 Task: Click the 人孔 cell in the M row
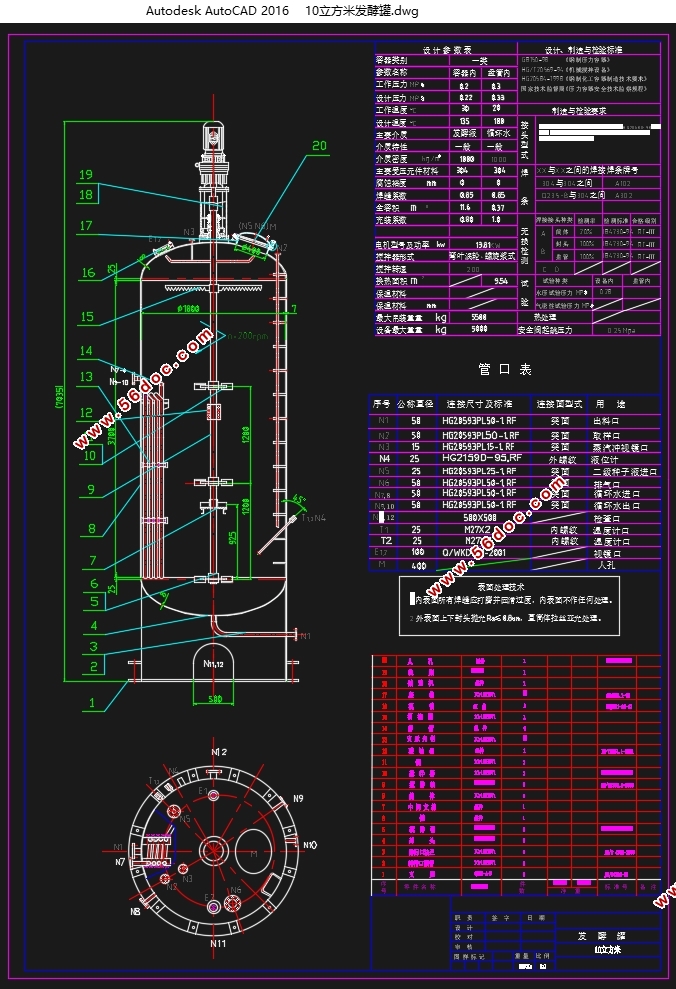(x=606, y=565)
